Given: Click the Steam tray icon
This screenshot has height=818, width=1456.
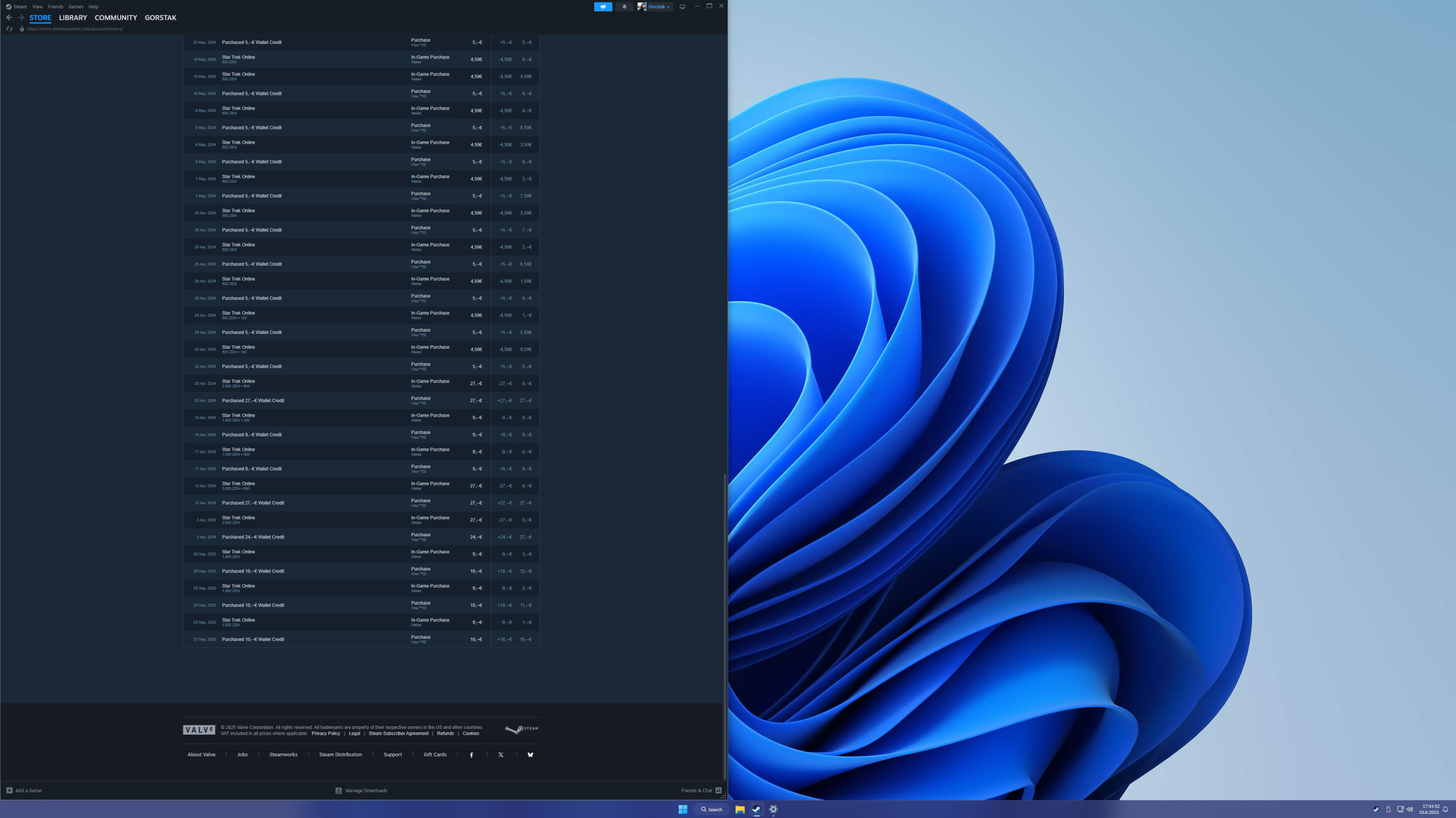Looking at the screenshot, I should [1376, 810].
